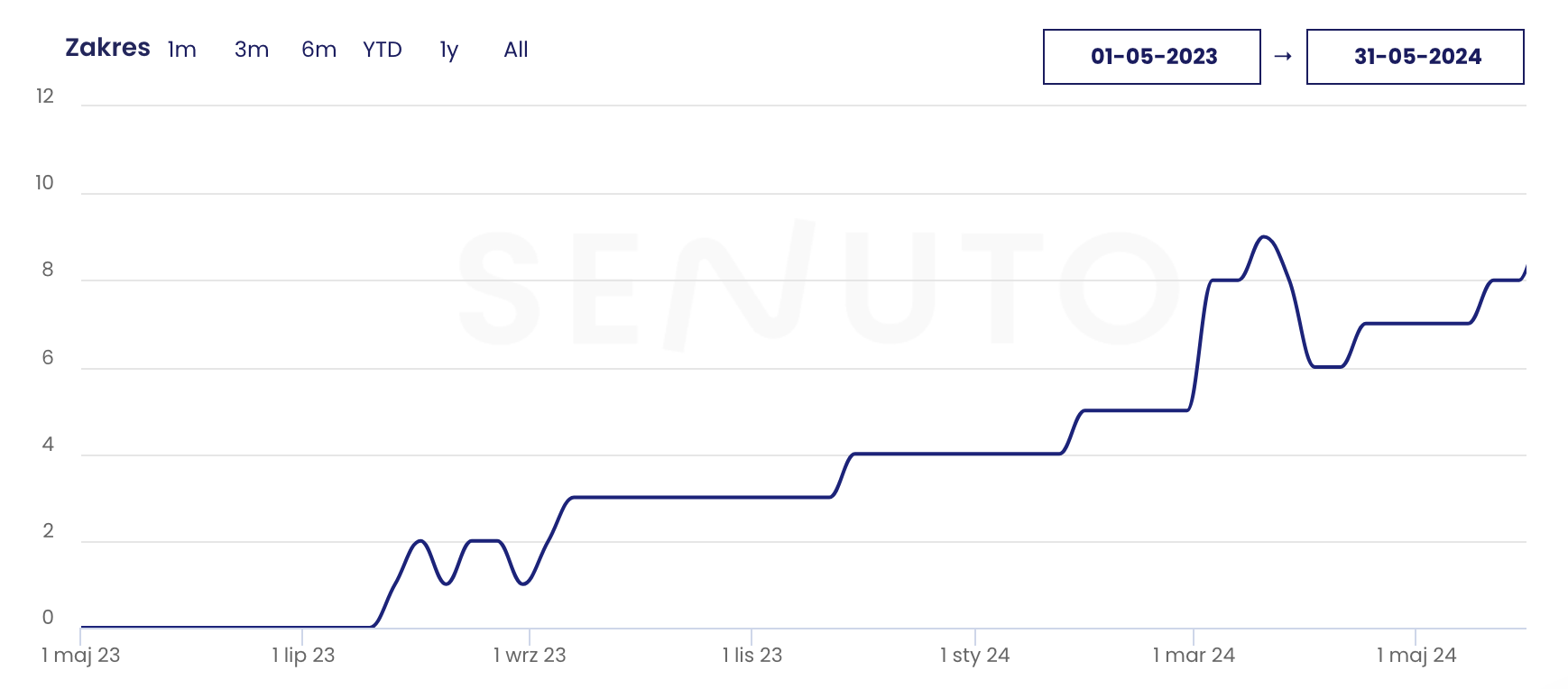Viewport: 1568px width, 689px height.
Task: Choose the 6m range option
Action: point(318,50)
